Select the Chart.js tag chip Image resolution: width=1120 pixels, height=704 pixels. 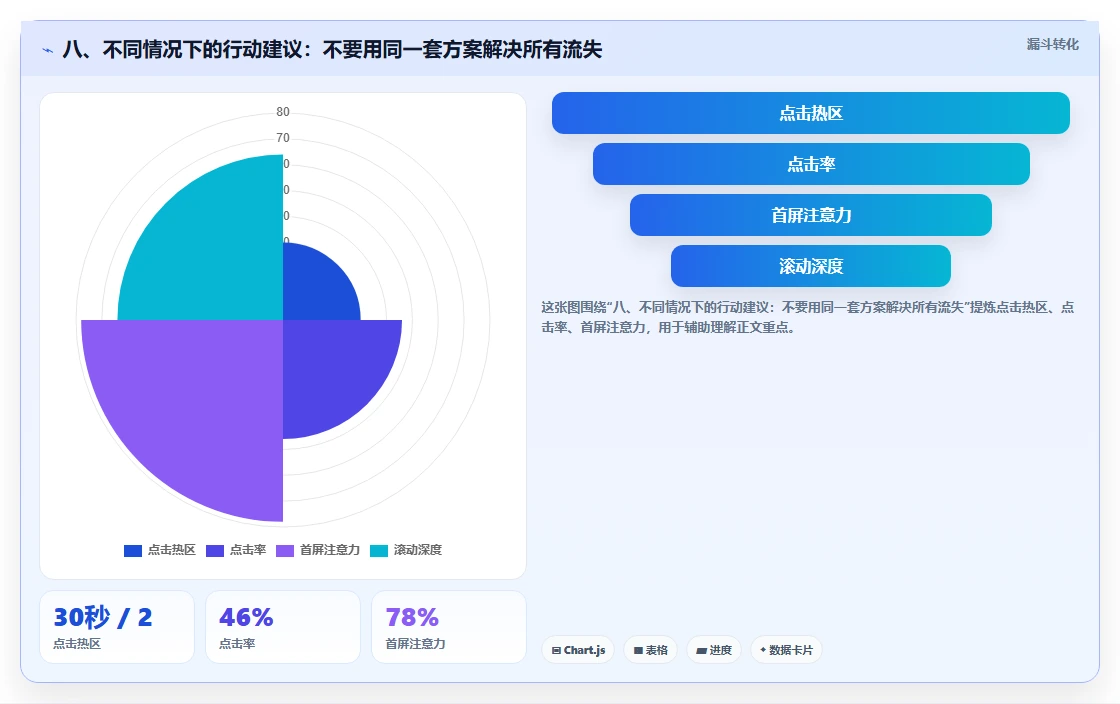tap(578, 650)
